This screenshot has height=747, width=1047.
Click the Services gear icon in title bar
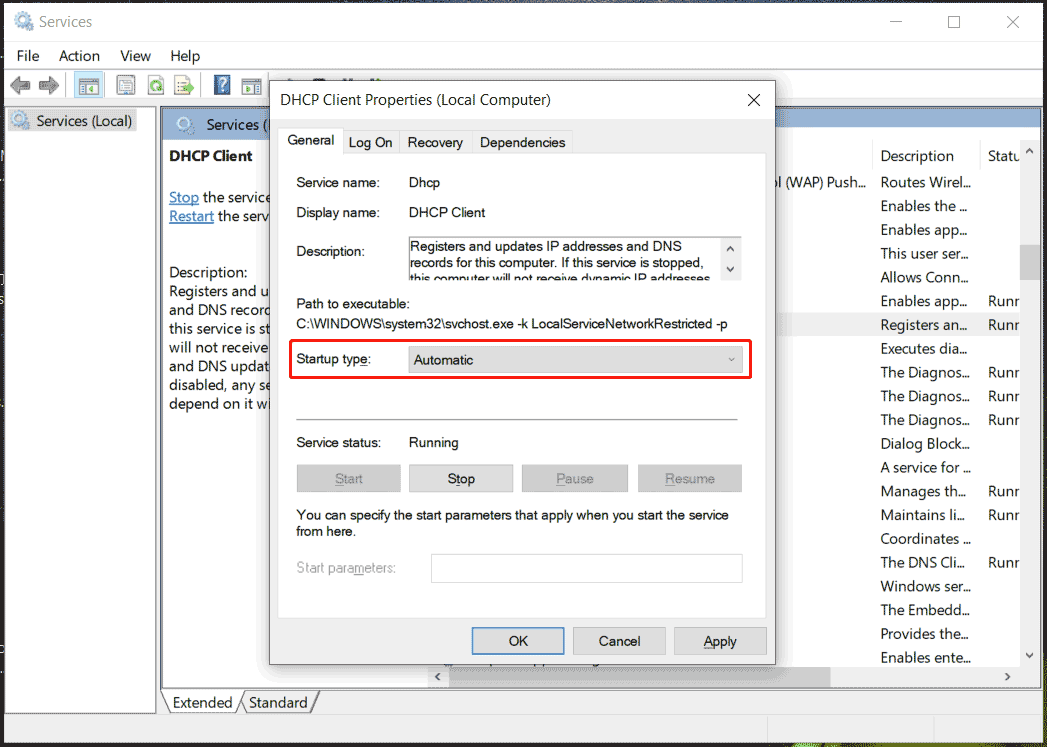24,21
